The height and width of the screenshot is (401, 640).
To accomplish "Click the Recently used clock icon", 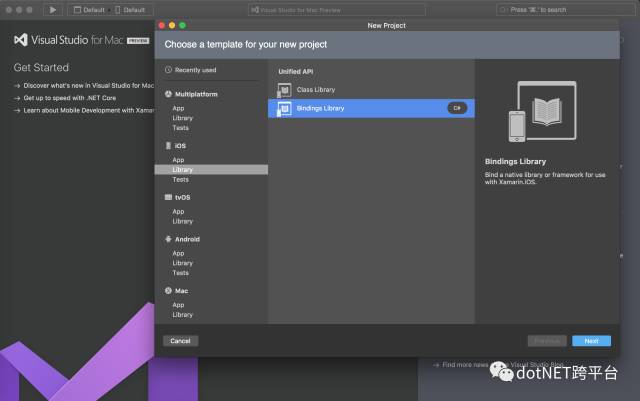I will pos(168,70).
